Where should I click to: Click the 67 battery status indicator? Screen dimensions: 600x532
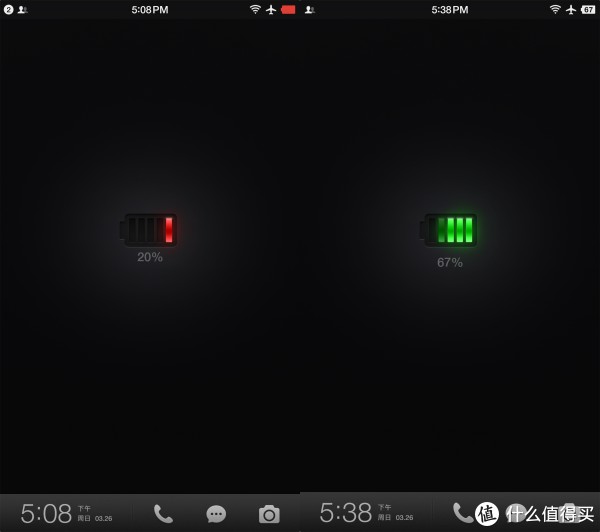coord(588,10)
